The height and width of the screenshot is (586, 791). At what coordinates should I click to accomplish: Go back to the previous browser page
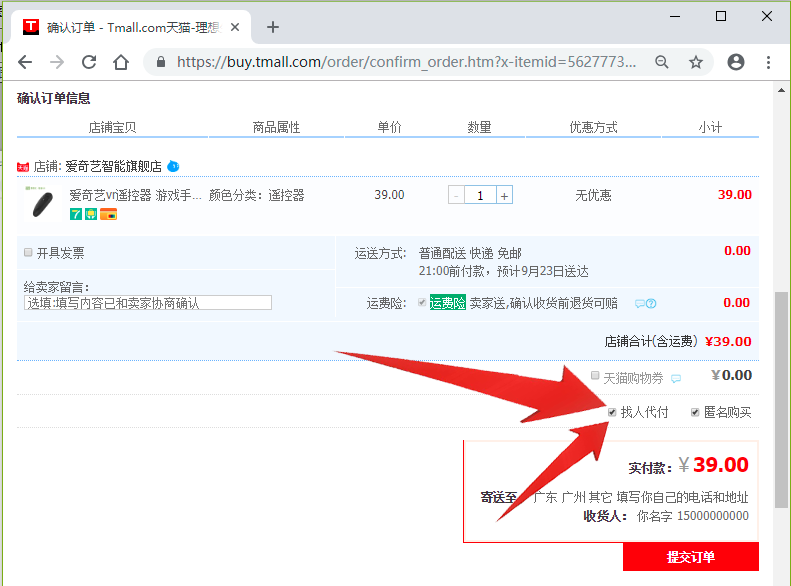[x=25, y=62]
